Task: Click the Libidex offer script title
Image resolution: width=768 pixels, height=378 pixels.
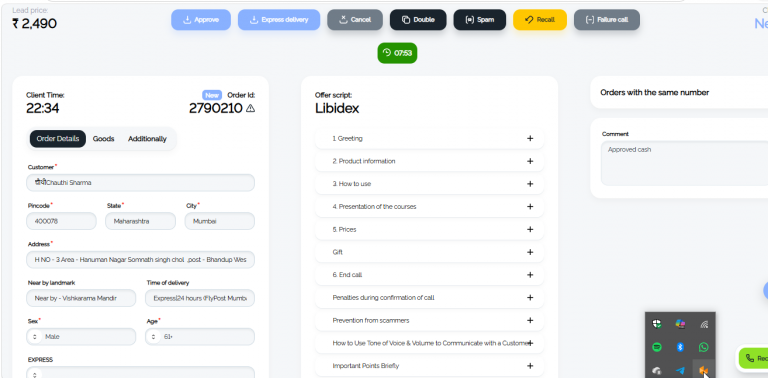Action: [x=337, y=108]
